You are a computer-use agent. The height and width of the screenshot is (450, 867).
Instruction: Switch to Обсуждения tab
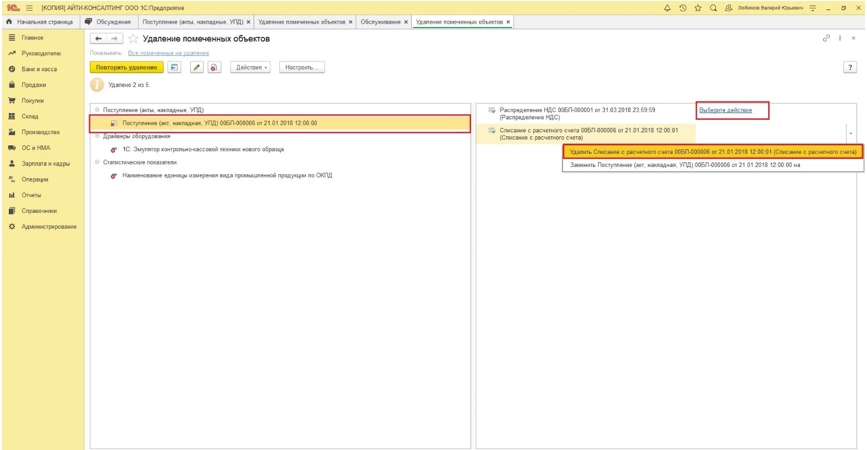pyautogui.click(x=108, y=22)
